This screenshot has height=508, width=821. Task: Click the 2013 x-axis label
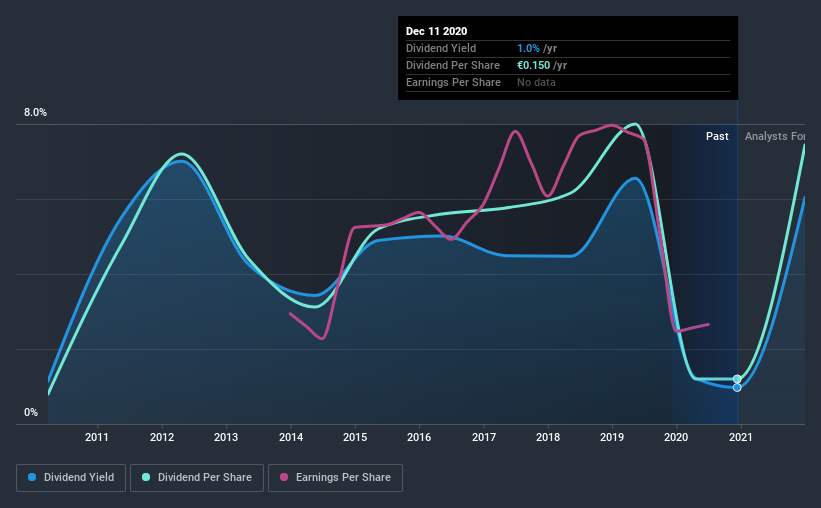point(226,437)
